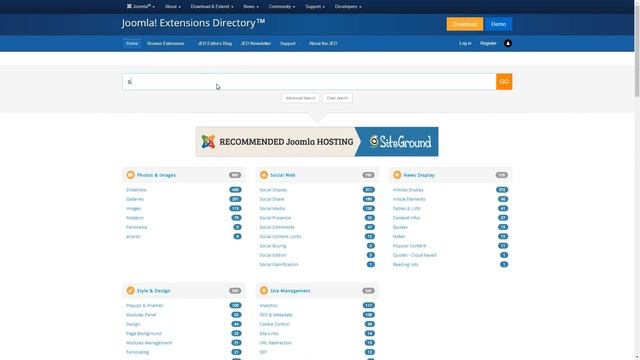Open the Articles Display subcategory

pyautogui.click(x=408, y=190)
